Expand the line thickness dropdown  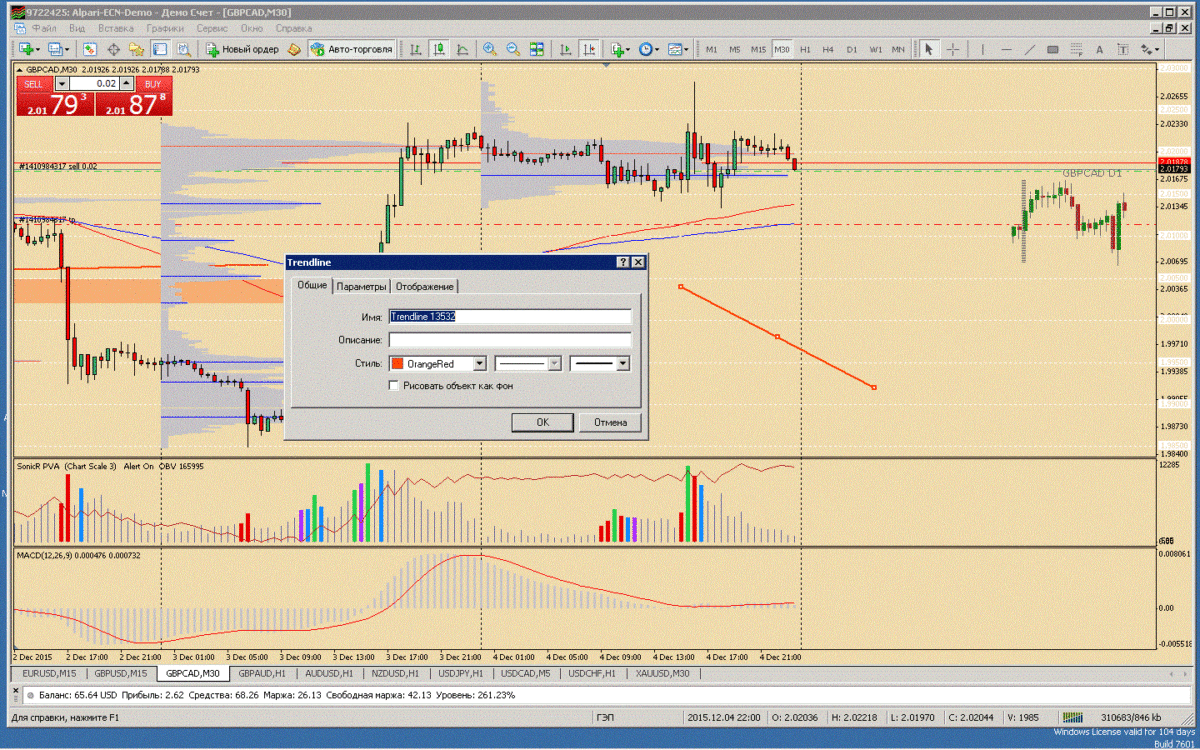point(623,364)
